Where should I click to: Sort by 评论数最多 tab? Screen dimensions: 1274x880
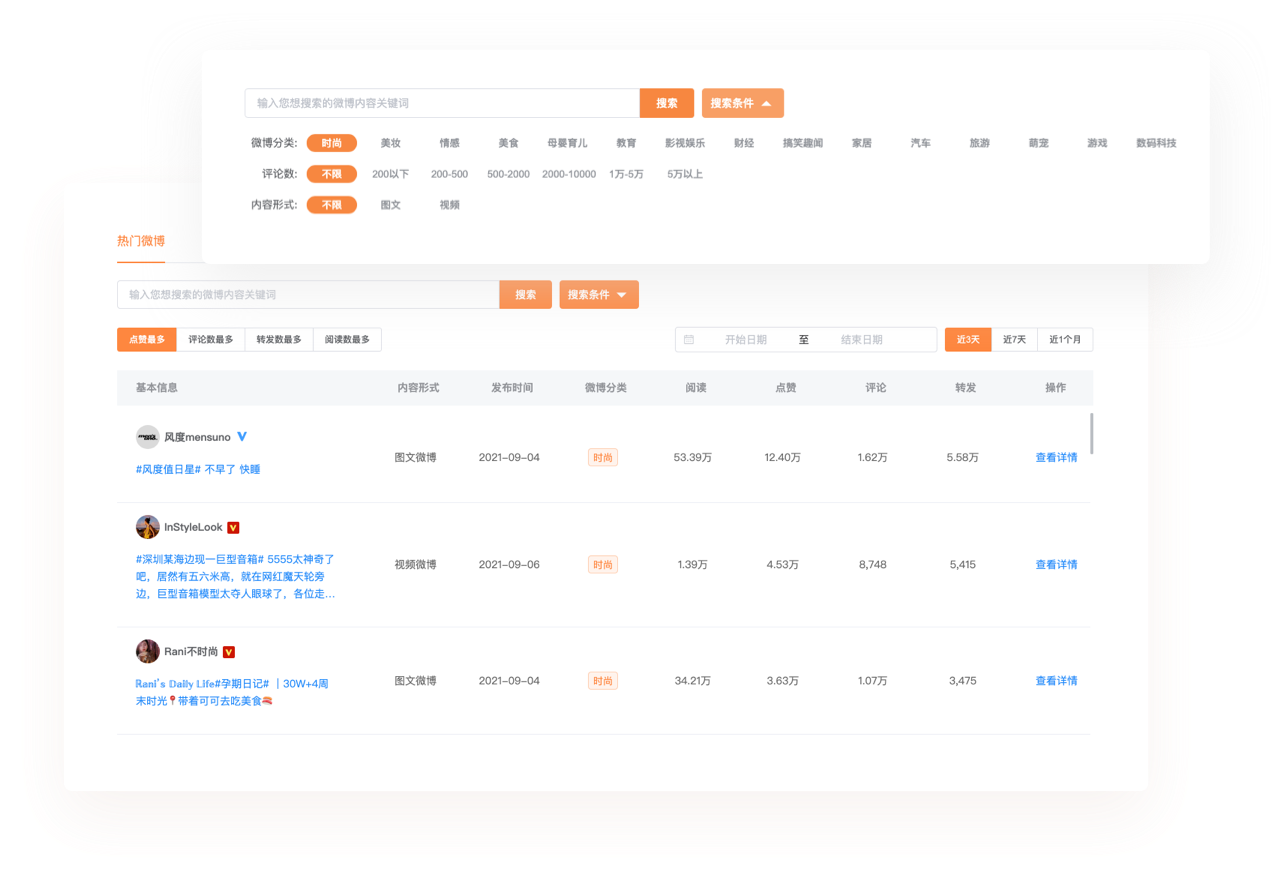click(211, 340)
